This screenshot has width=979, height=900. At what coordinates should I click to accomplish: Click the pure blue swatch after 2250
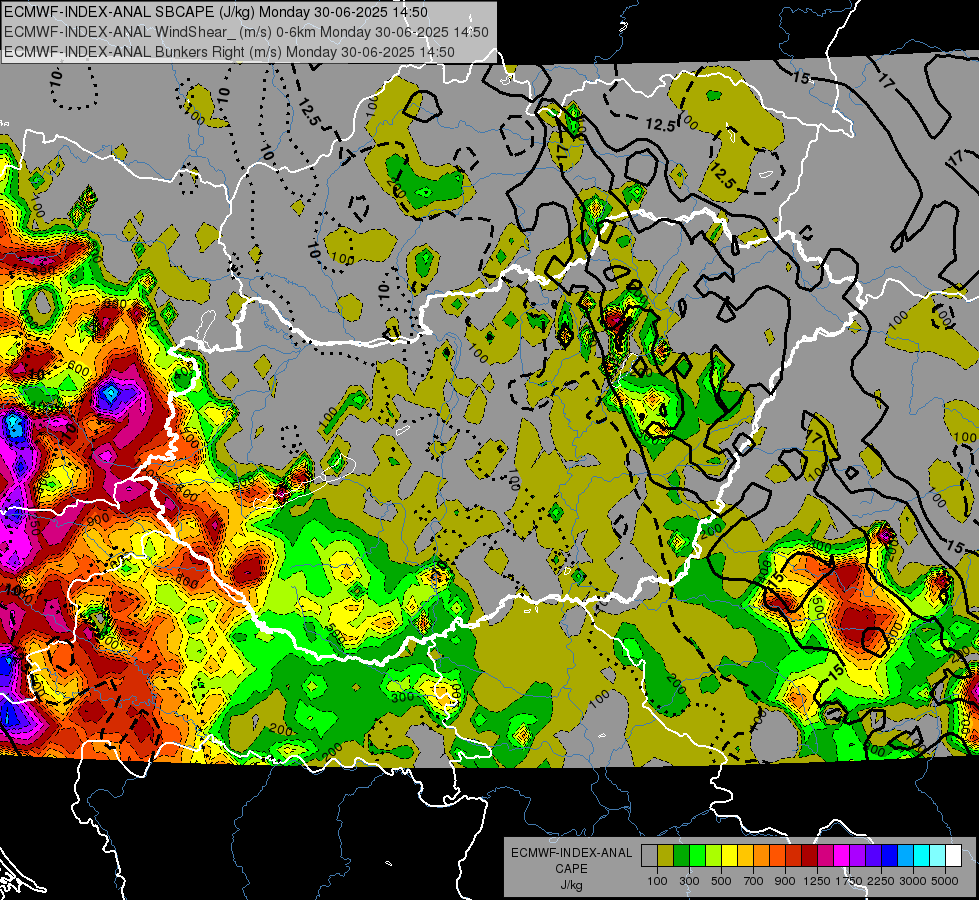click(890, 856)
